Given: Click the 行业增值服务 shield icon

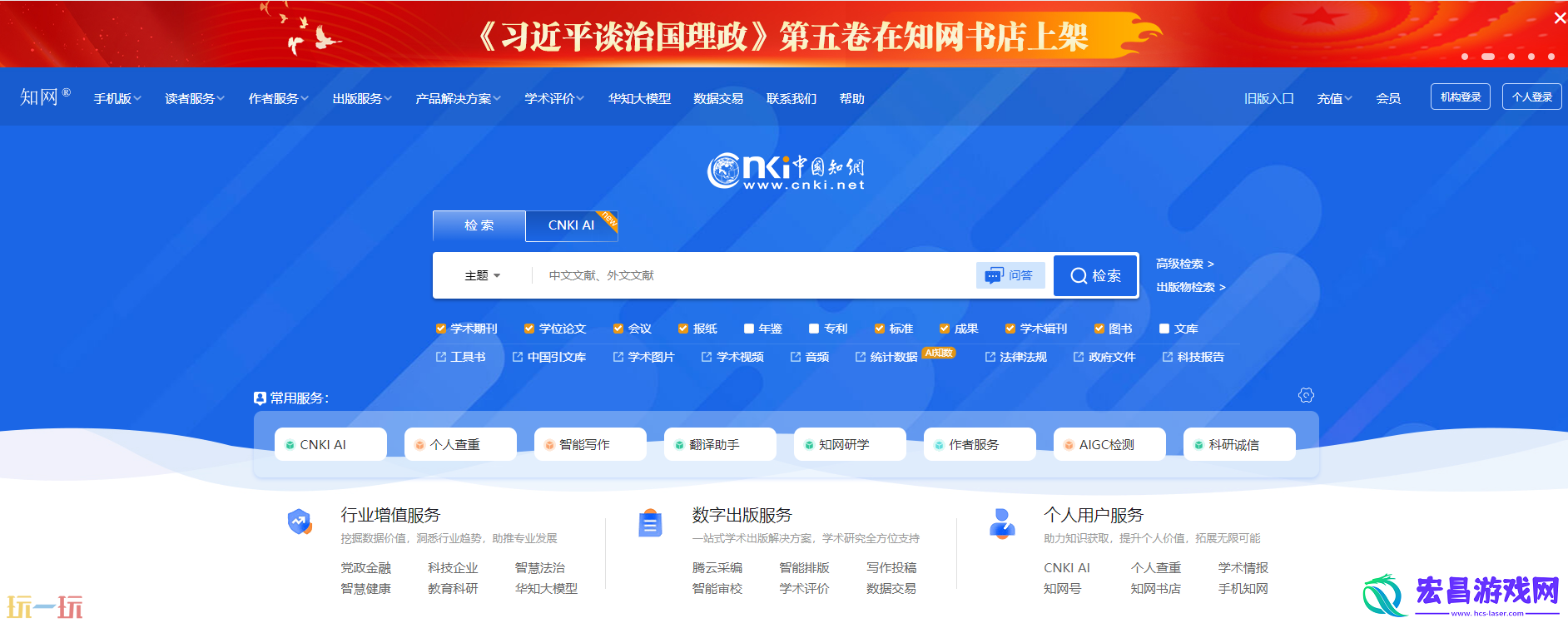Looking at the screenshot, I should [x=300, y=522].
